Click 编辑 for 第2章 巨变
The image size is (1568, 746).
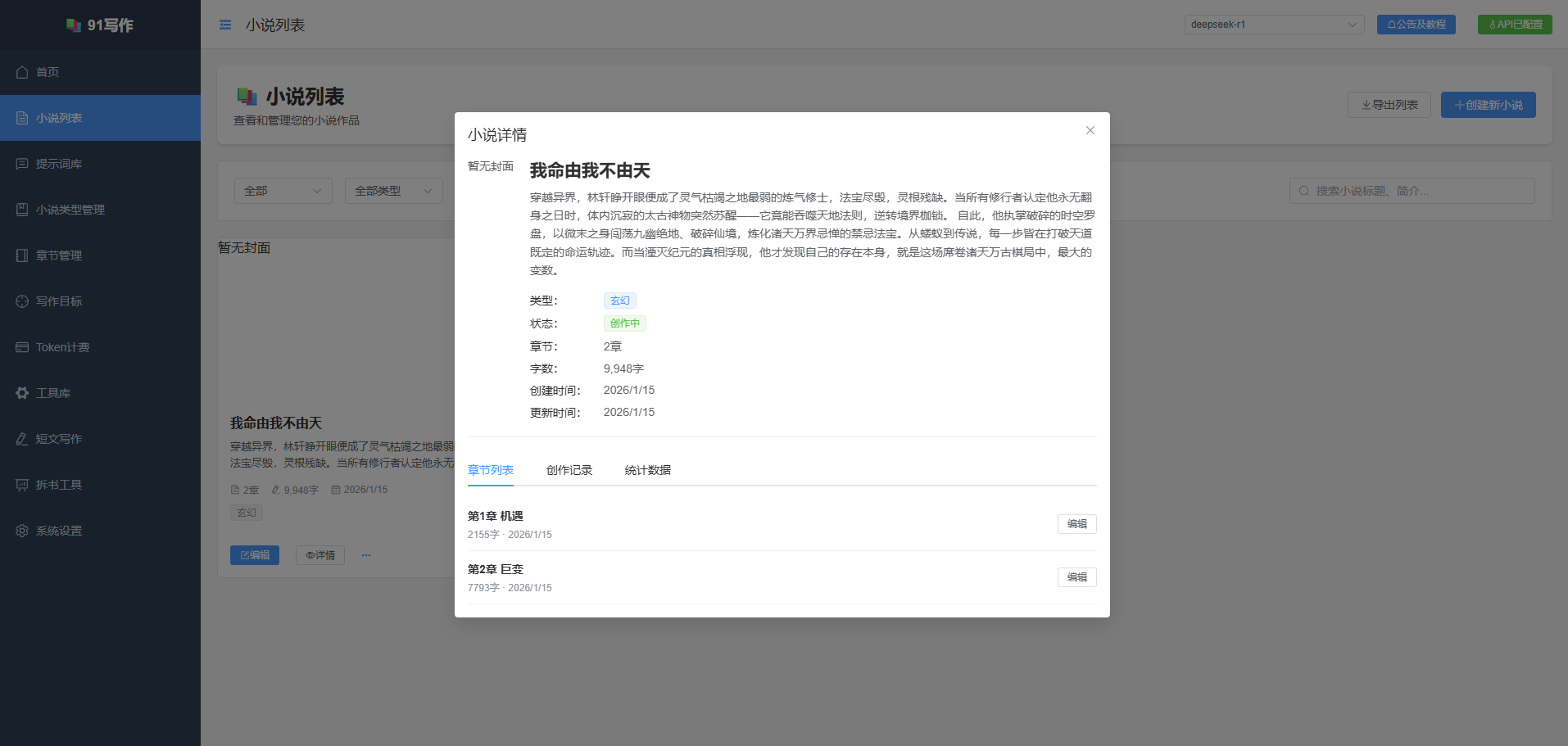coord(1076,577)
